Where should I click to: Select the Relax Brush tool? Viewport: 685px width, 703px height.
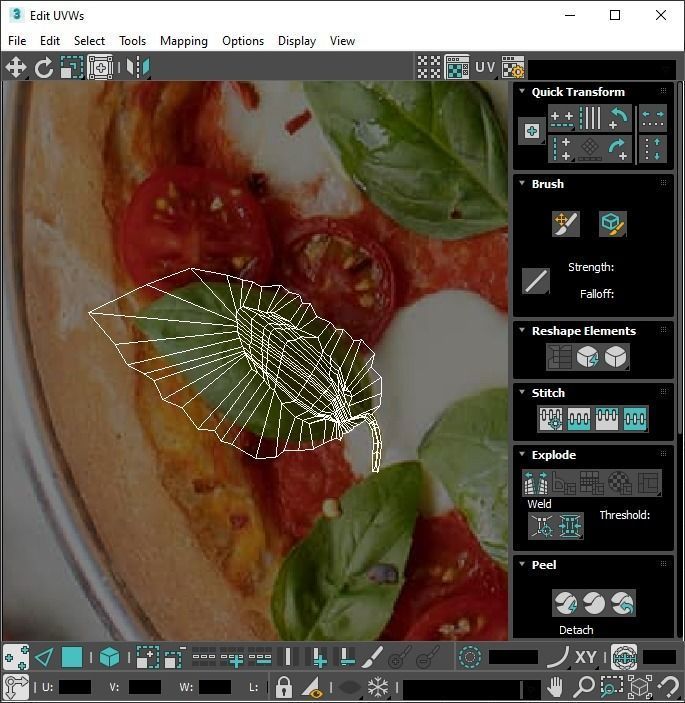[612, 224]
